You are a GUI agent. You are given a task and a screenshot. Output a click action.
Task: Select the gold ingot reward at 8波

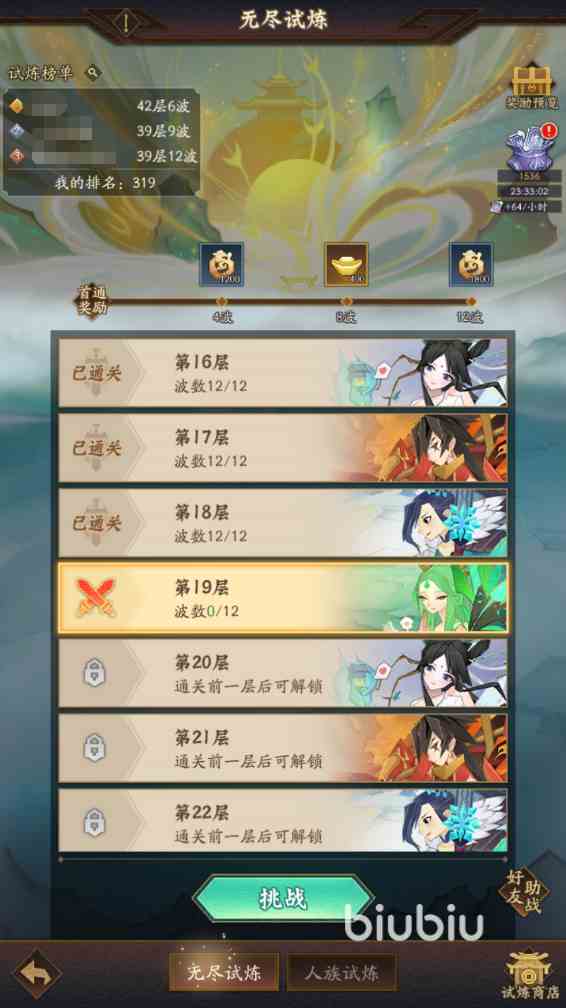pos(346,264)
